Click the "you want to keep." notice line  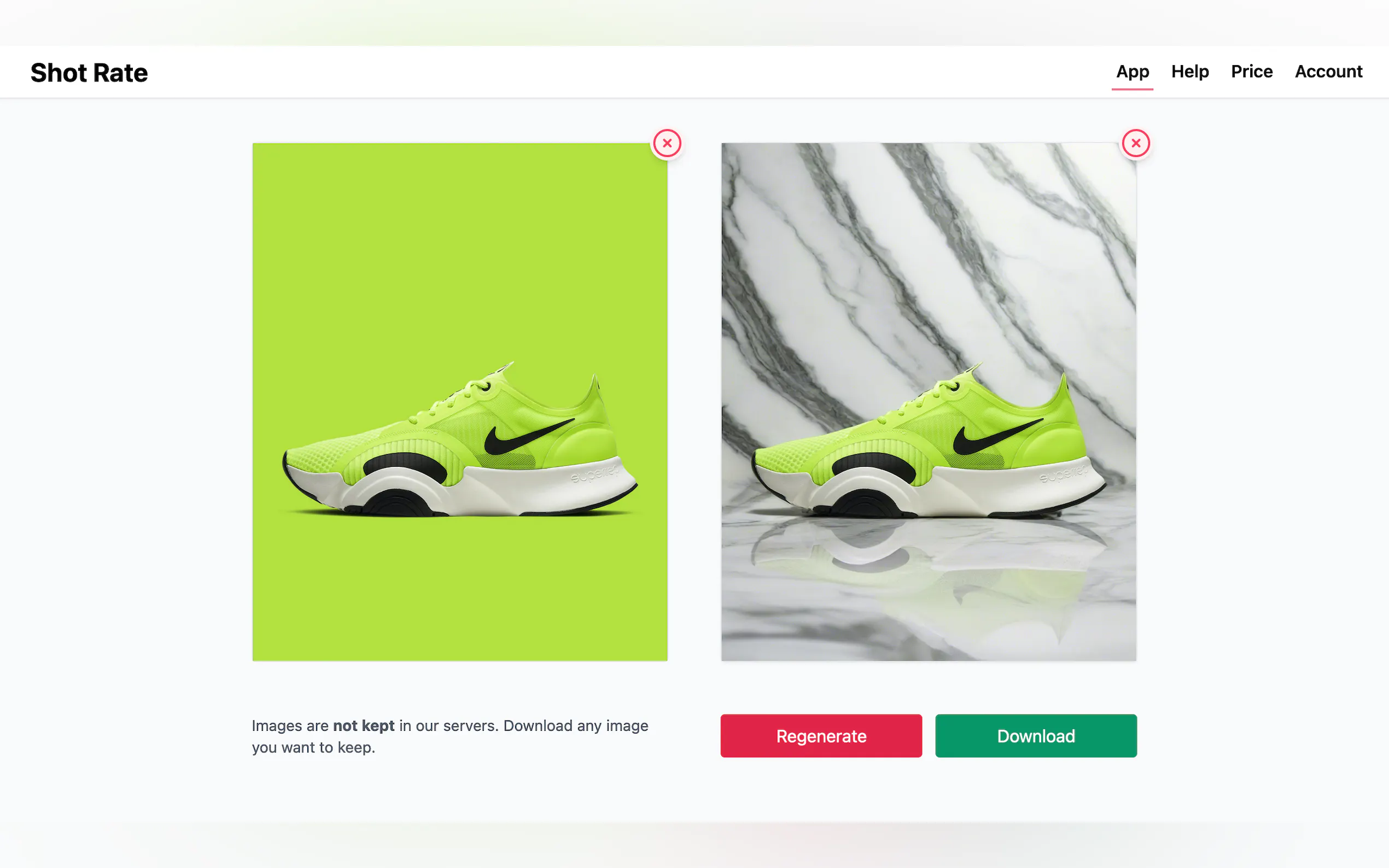point(313,747)
